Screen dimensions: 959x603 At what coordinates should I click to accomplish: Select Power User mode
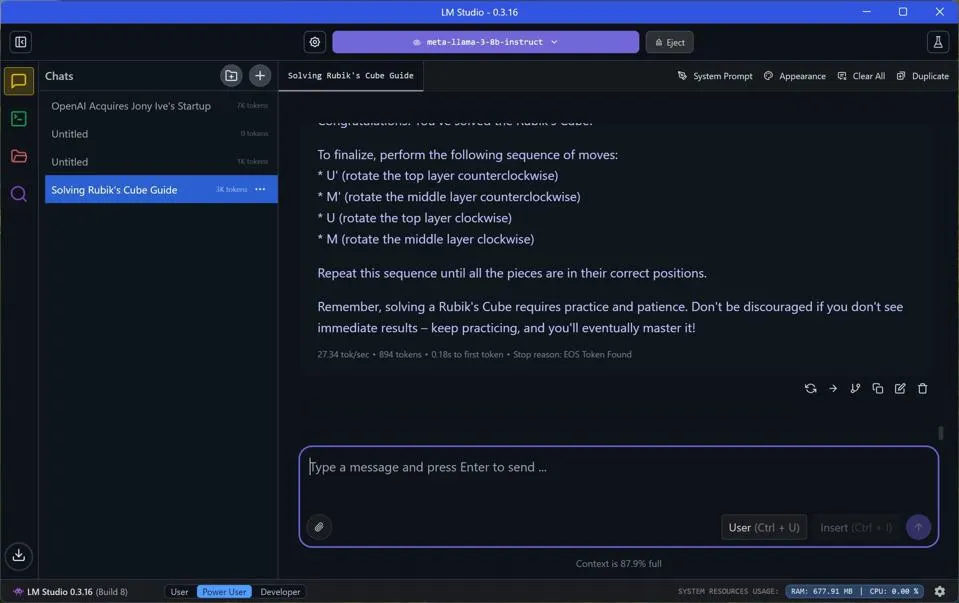(x=224, y=592)
